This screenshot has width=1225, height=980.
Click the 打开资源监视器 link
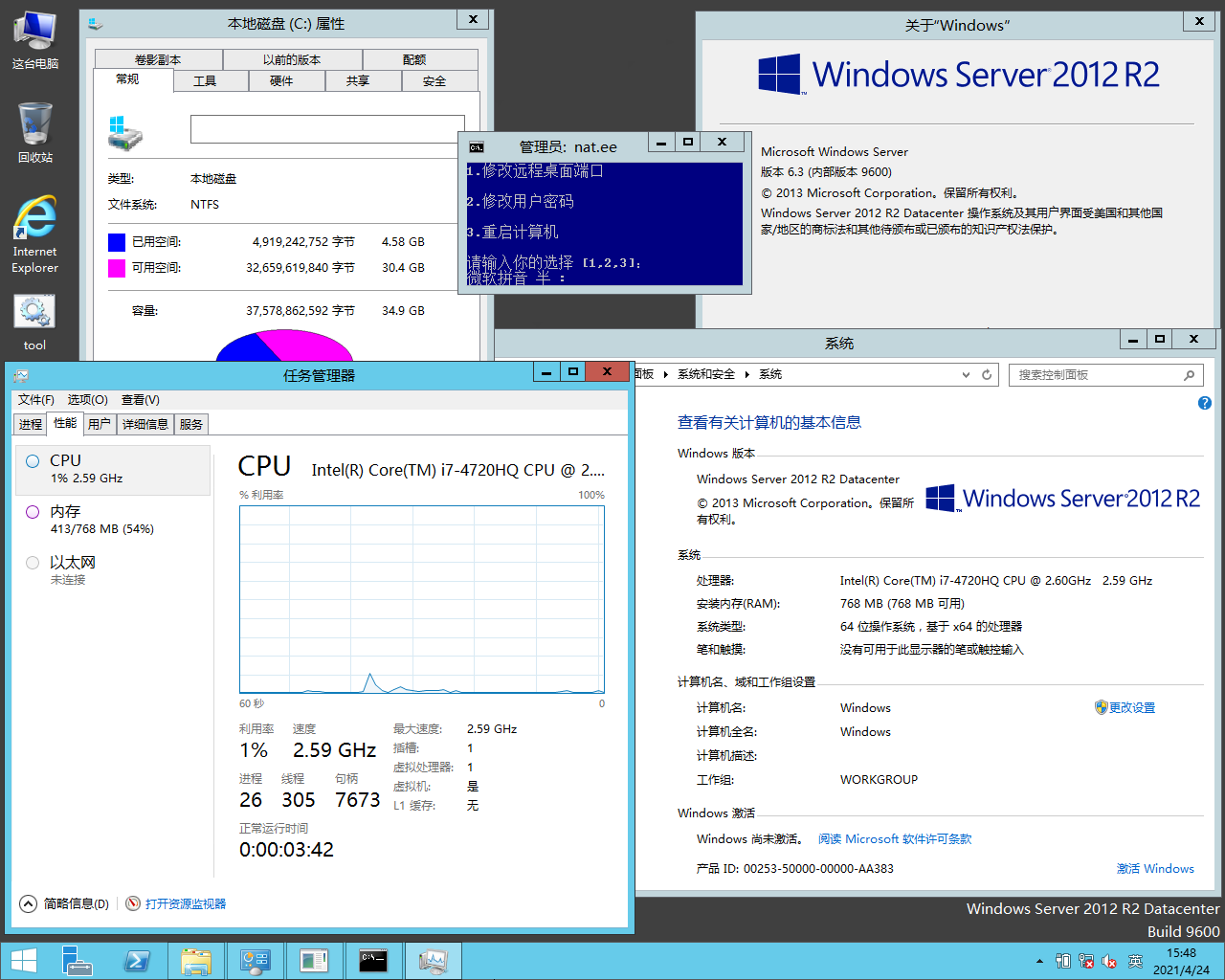pos(185,903)
